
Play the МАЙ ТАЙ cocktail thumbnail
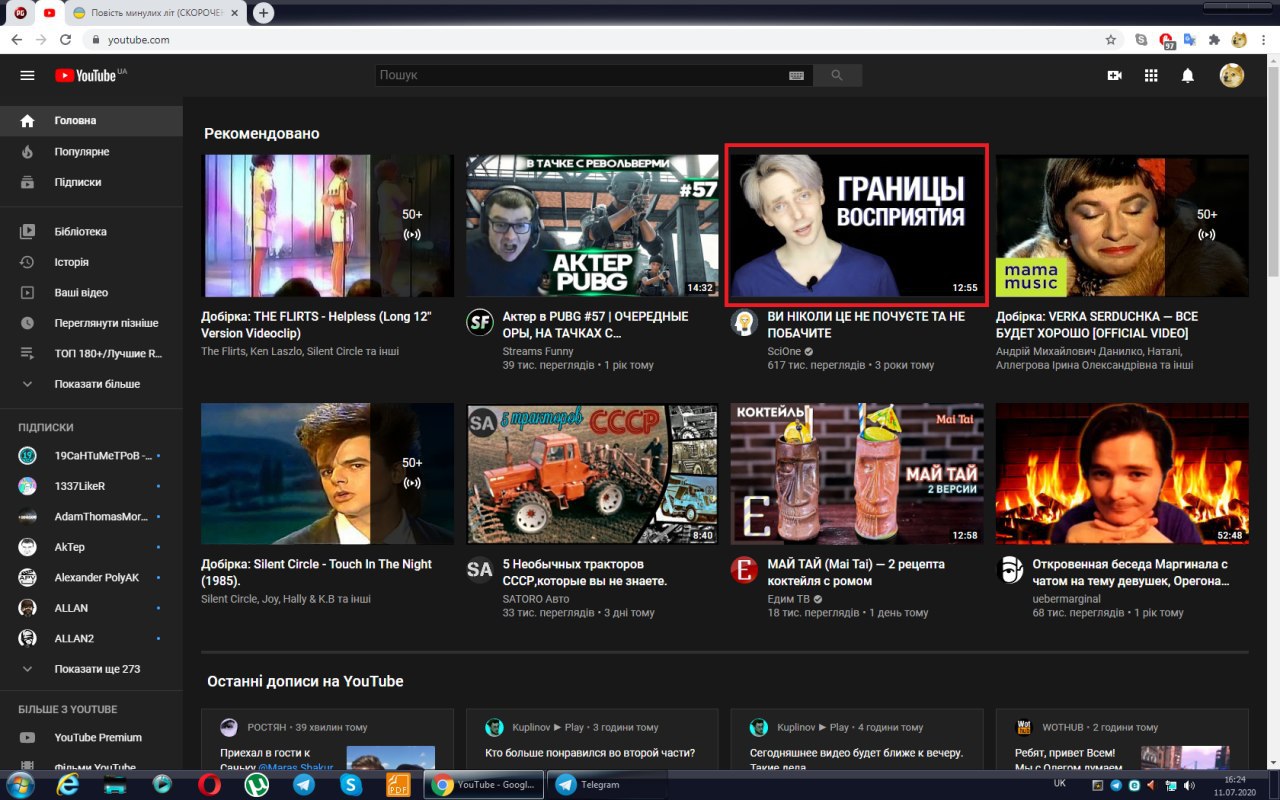click(x=857, y=474)
